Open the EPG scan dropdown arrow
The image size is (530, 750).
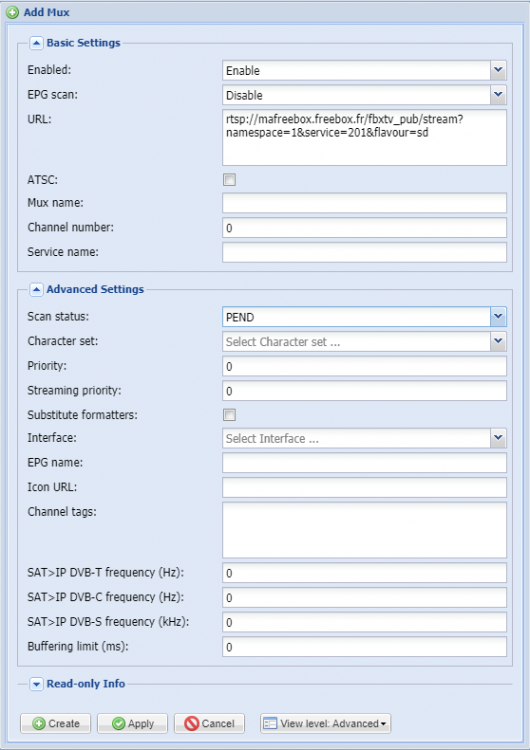[x=498, y=95]
